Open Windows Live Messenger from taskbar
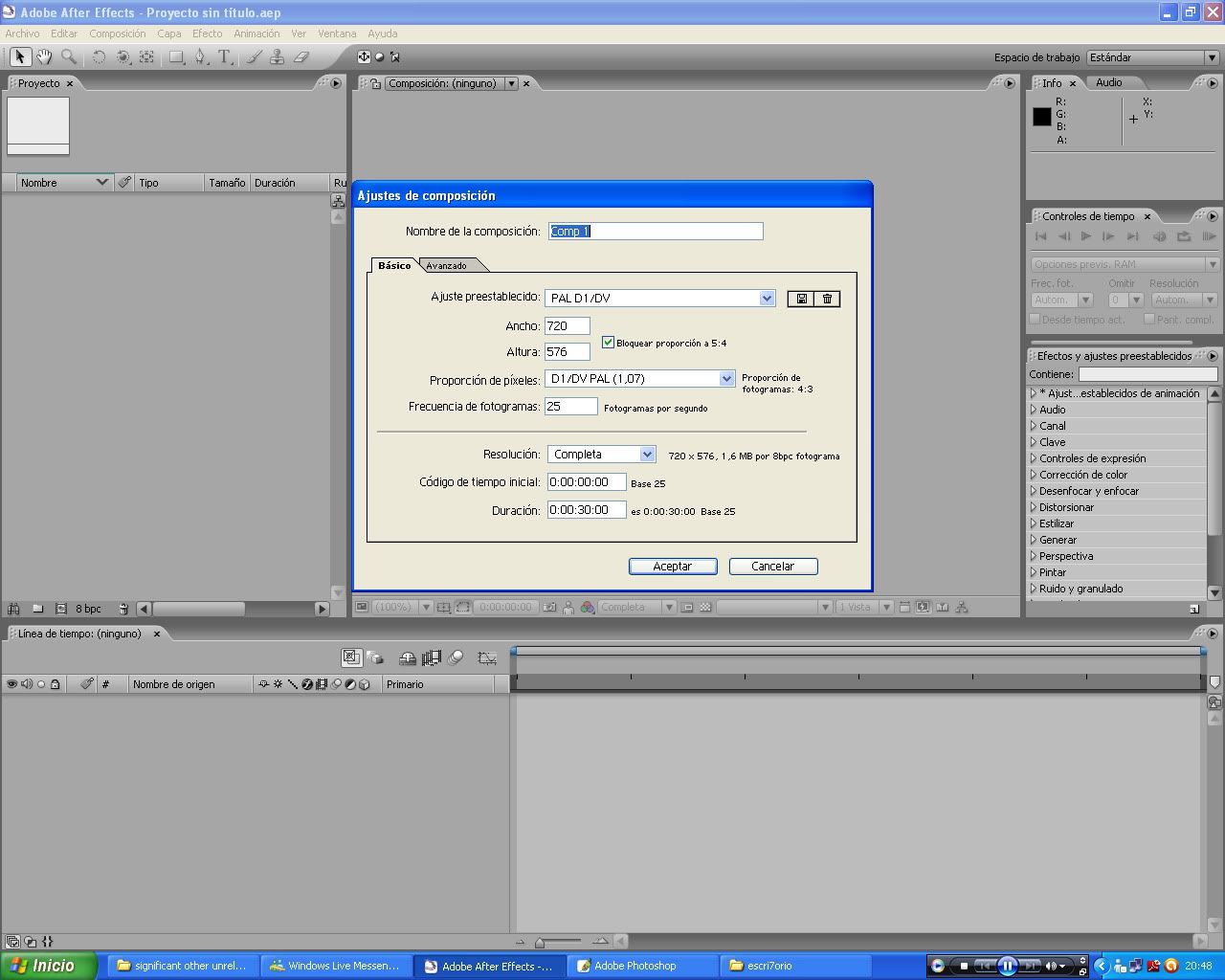The height and width of the screenshot is (980, 1225). coord(335,966)
